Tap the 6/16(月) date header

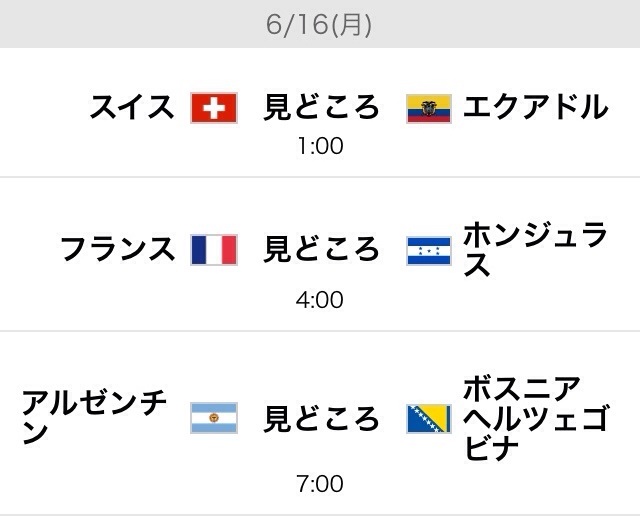(x=320, y=25)
